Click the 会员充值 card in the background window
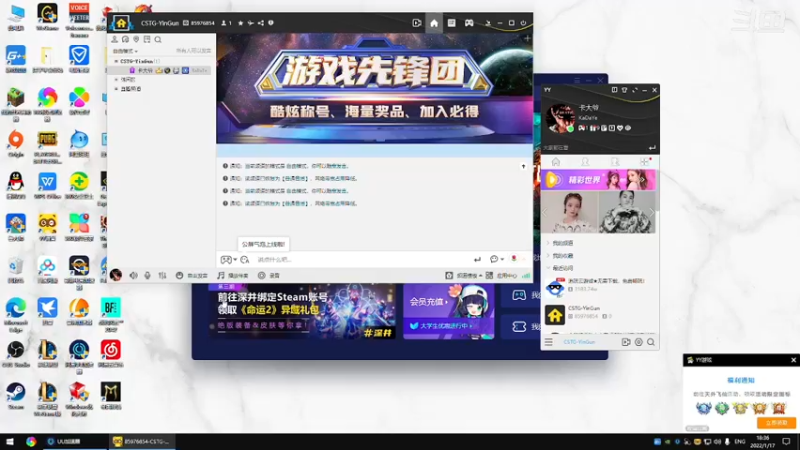 pos(448,312)
